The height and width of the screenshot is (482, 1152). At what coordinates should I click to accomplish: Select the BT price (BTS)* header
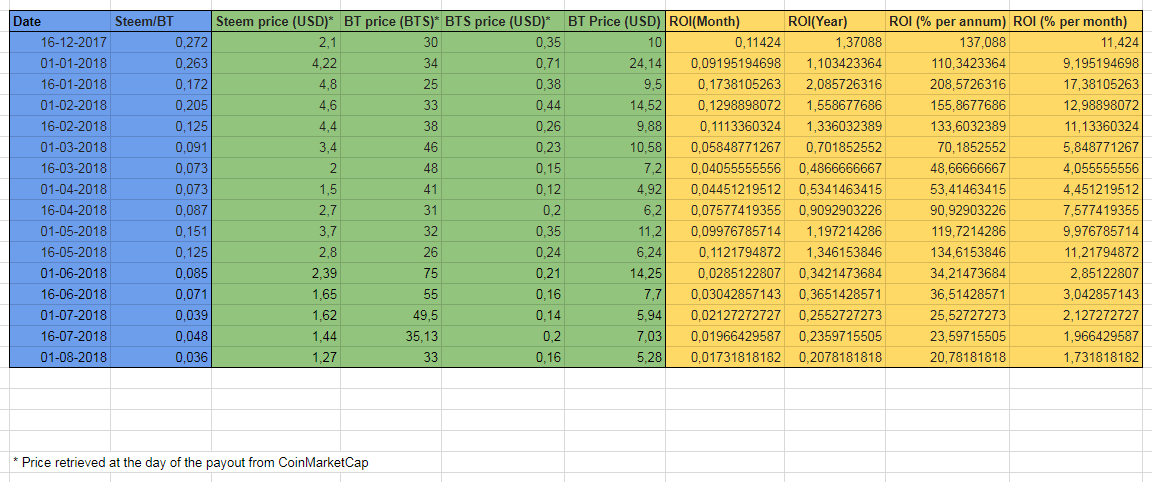[x=391, y=22]
